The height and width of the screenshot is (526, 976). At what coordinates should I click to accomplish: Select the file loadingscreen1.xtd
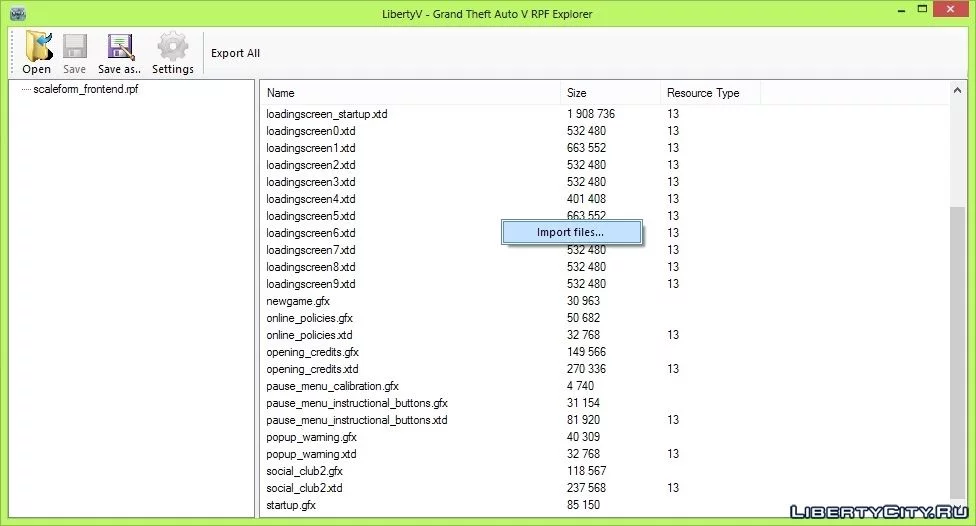click(x=311, y=148)
